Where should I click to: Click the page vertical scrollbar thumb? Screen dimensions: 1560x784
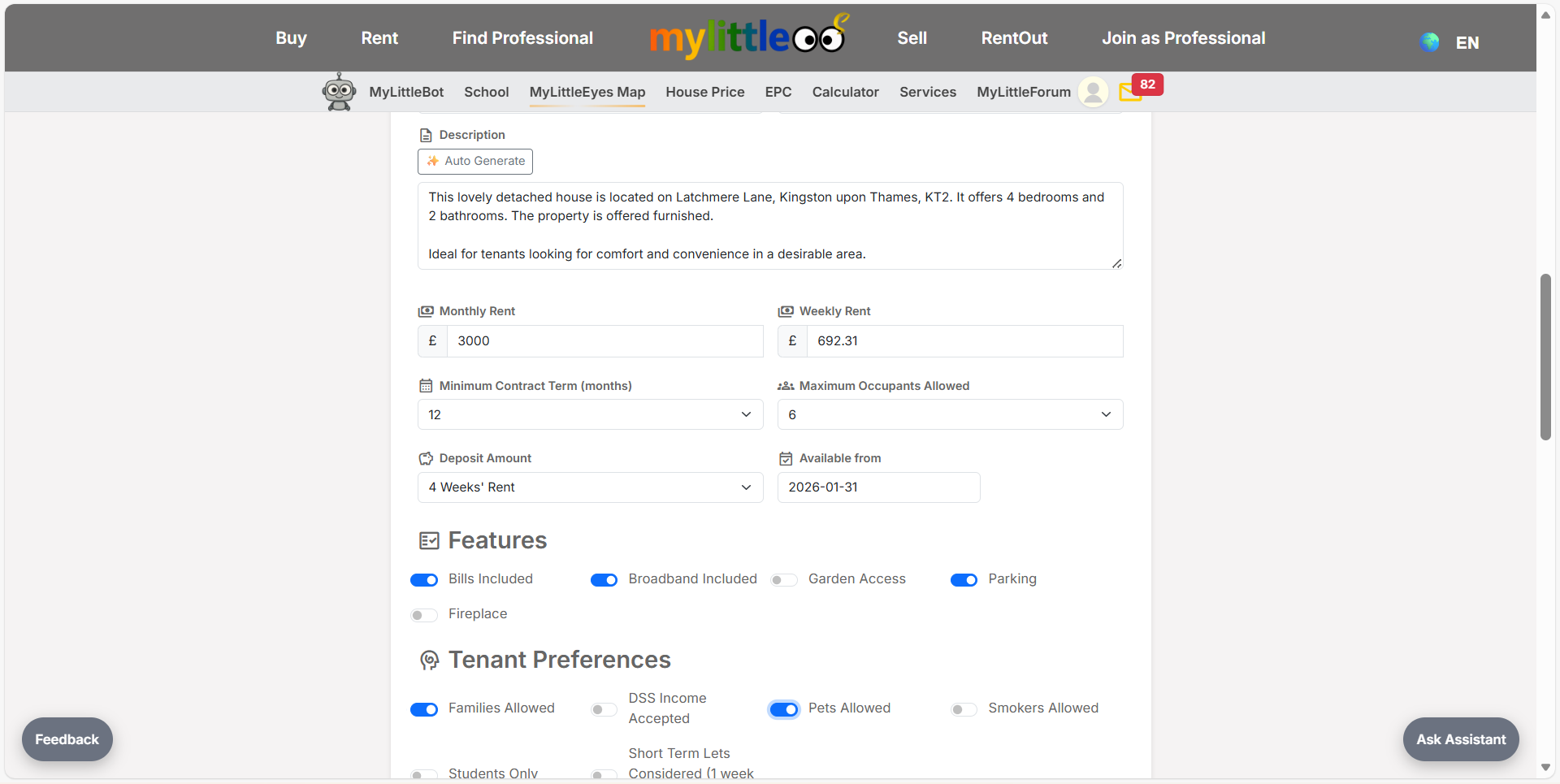1545,357
